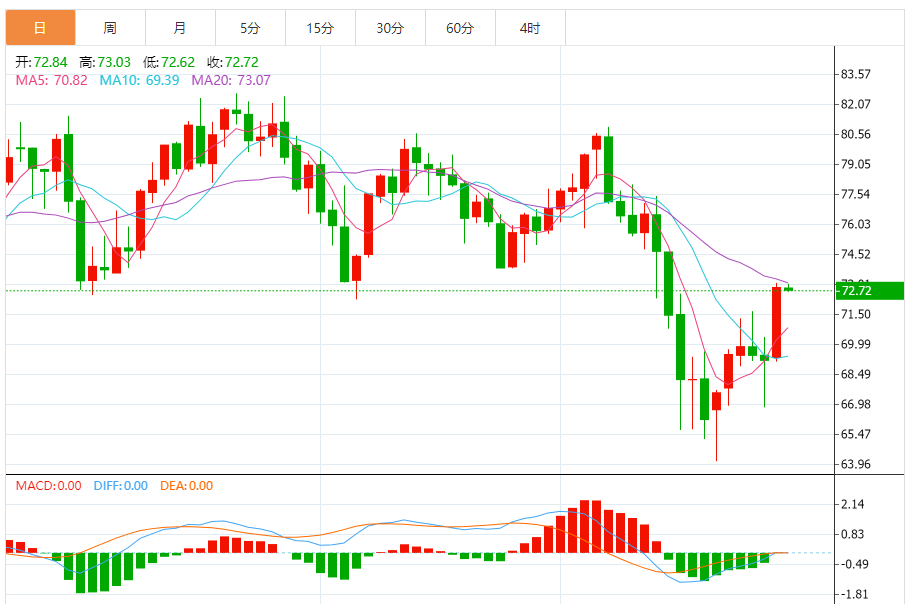Click the -1.81 MACD axis label

tap(854, 594)
